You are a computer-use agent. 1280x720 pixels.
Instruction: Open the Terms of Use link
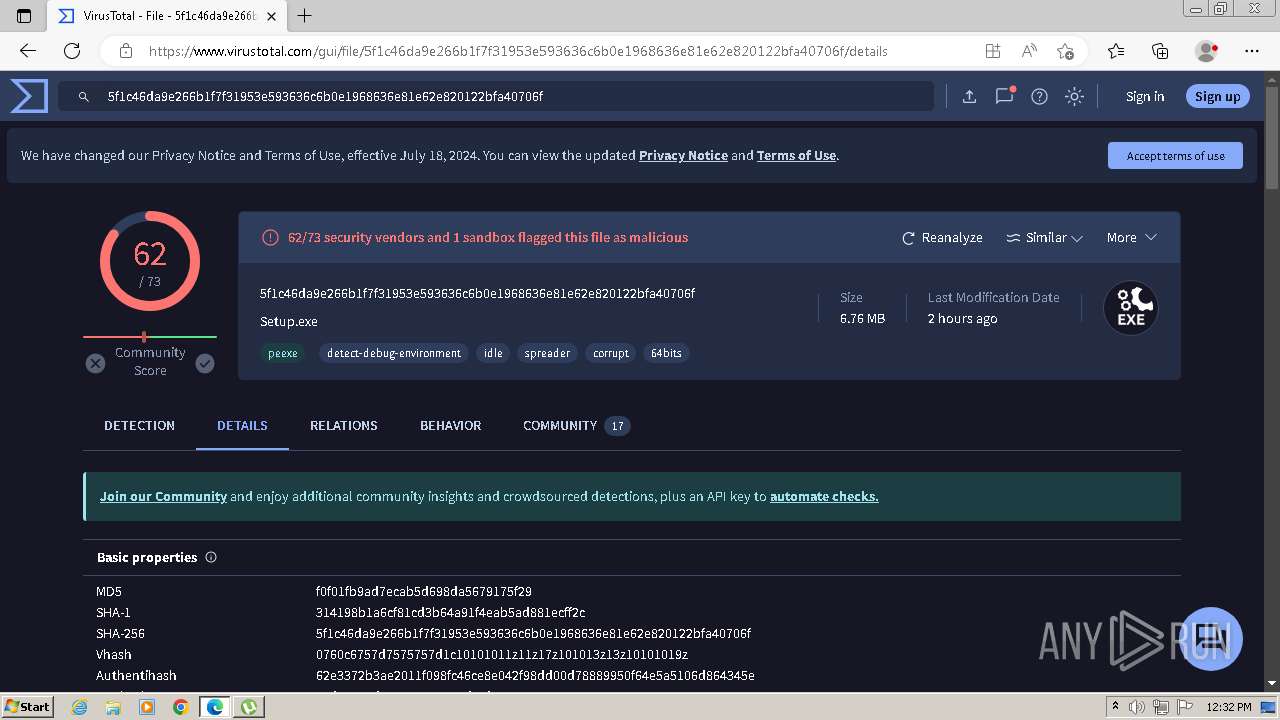[796, 156]
